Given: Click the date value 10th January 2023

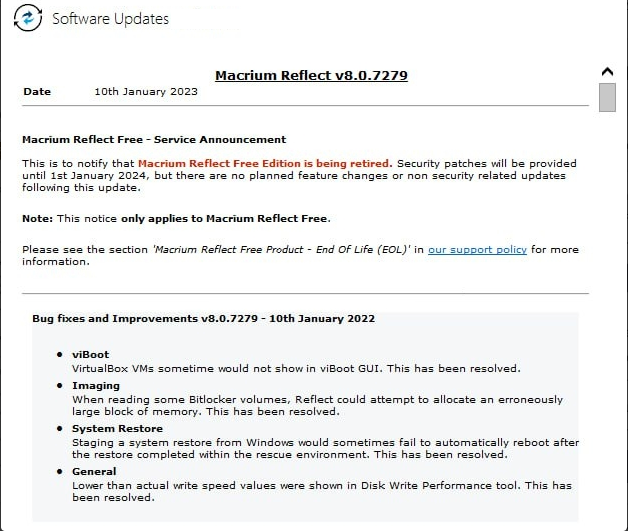Looking at the screenshot, I should click(146, 92).
